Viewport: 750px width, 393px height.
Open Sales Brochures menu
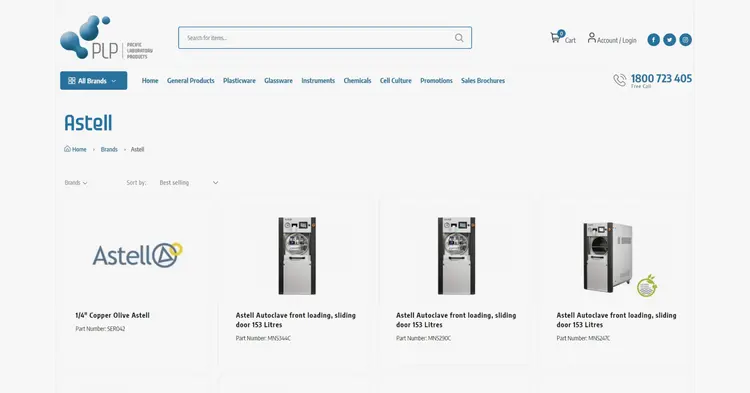coord(483,80)
